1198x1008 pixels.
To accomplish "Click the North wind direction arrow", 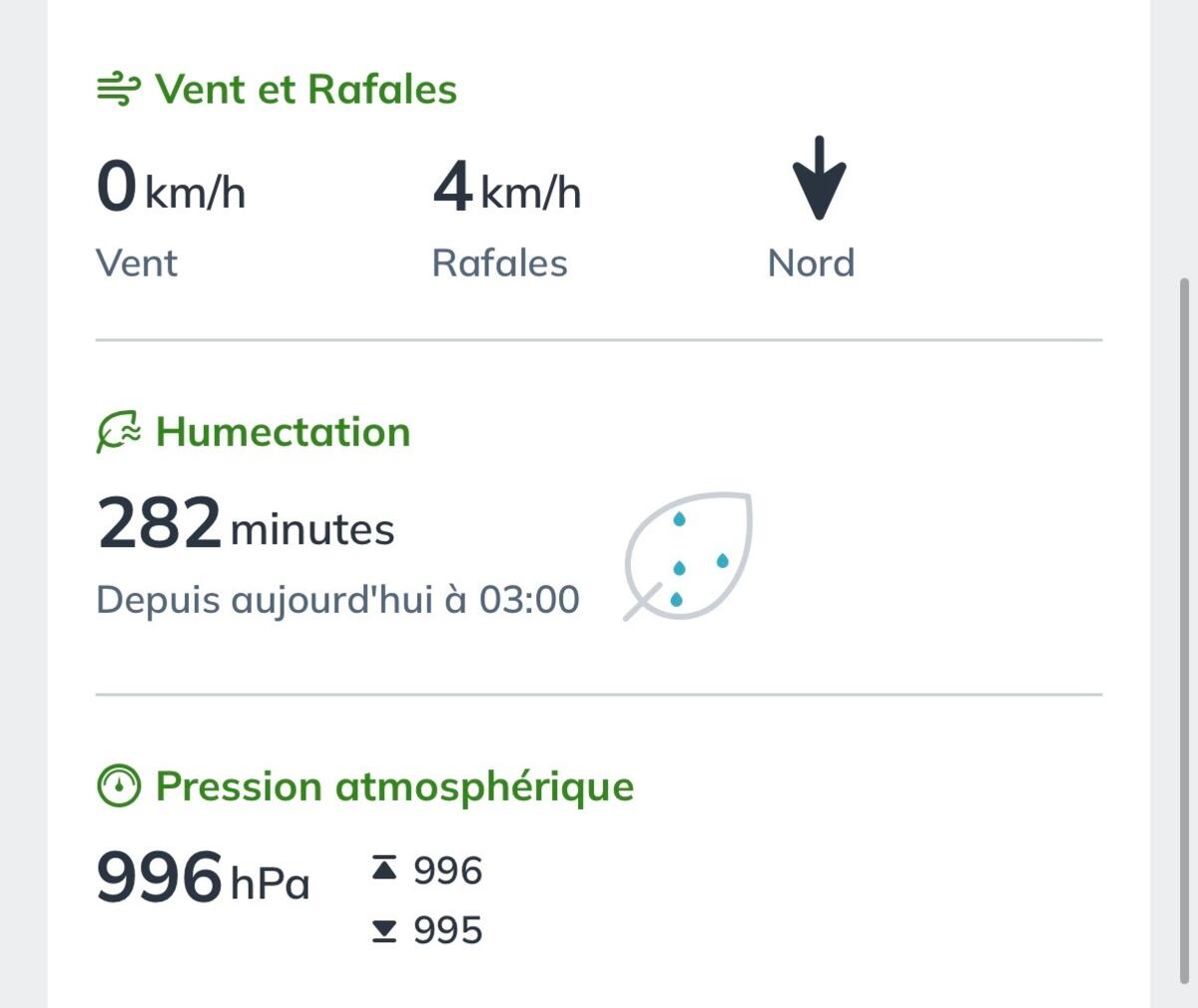I will coord(819,178).
